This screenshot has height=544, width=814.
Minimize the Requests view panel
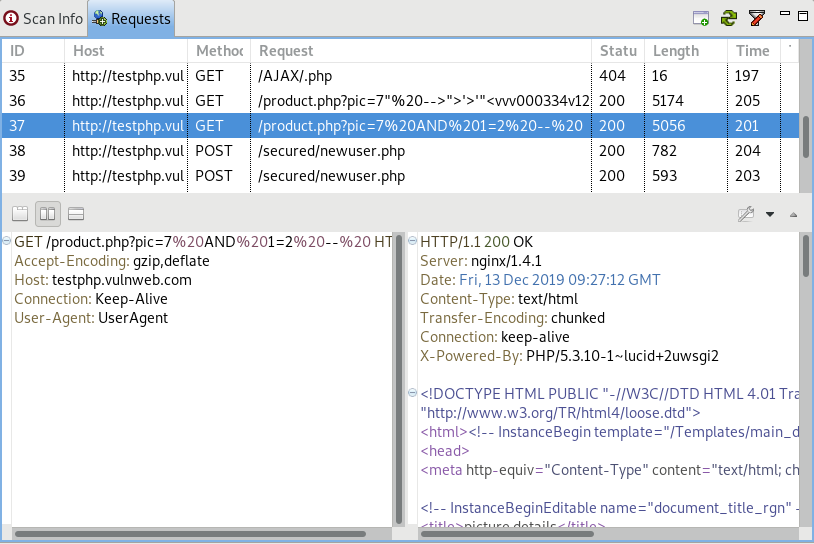[x=784, y=15]
